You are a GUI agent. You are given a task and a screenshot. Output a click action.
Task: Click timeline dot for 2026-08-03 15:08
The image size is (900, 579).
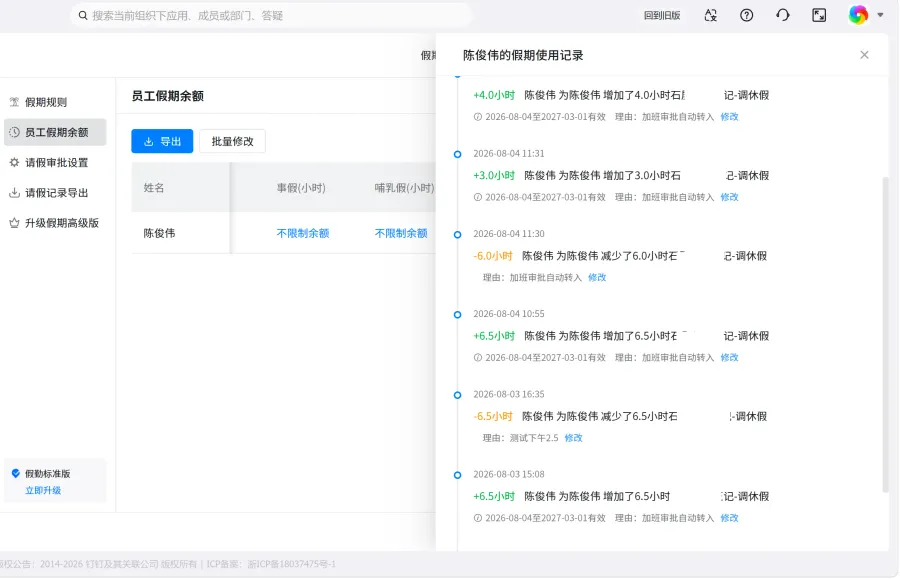[x=457, y=475]
